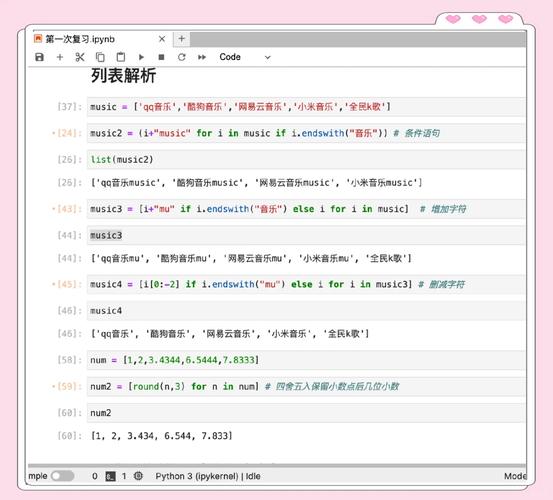Open a new launcher tab with plus button
The height and width of the screenshot is (500, 553).
click(182, 39)
